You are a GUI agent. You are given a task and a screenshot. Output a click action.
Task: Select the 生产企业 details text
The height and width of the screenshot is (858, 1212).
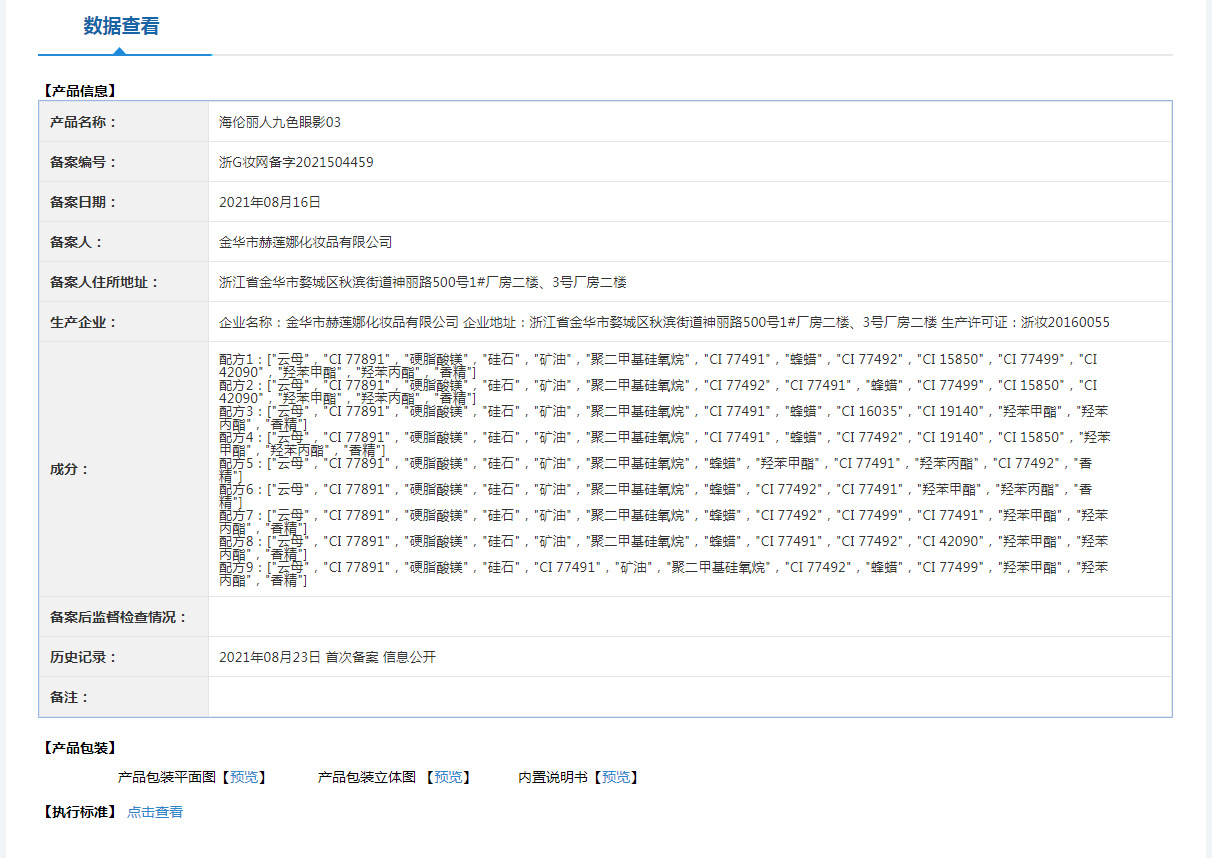pos(664,322)
